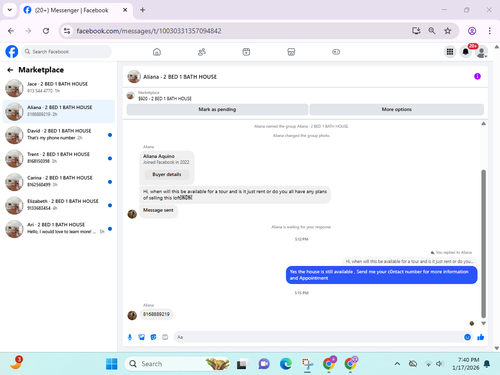Screen dimensions: 500x375
Task: Send a thumbs-up like
Action: [480, 337]
